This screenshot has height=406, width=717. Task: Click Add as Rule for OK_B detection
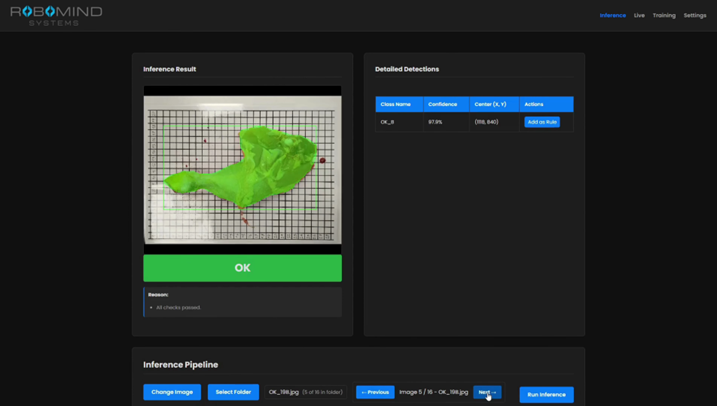(542, 122)
